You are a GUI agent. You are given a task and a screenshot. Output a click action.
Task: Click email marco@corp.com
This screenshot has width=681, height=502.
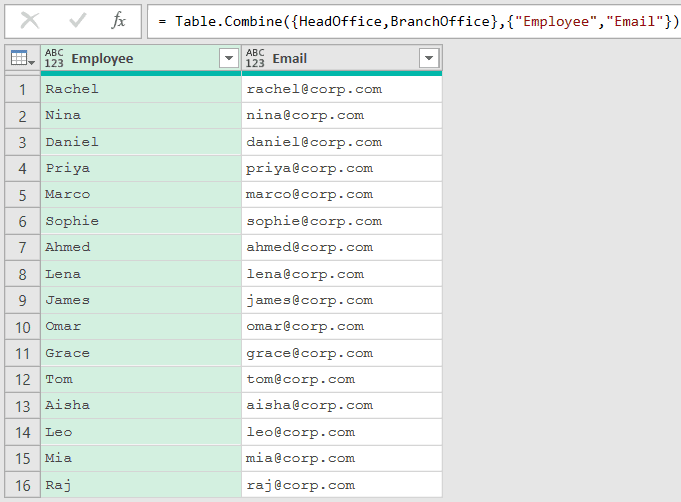point(309,195)
